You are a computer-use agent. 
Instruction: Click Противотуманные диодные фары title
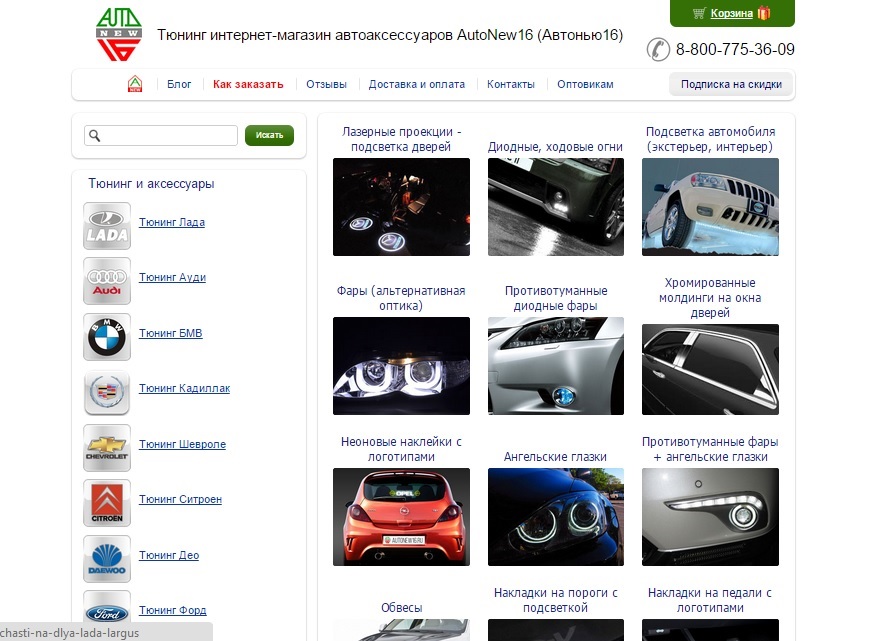click(x=555, y=298)
